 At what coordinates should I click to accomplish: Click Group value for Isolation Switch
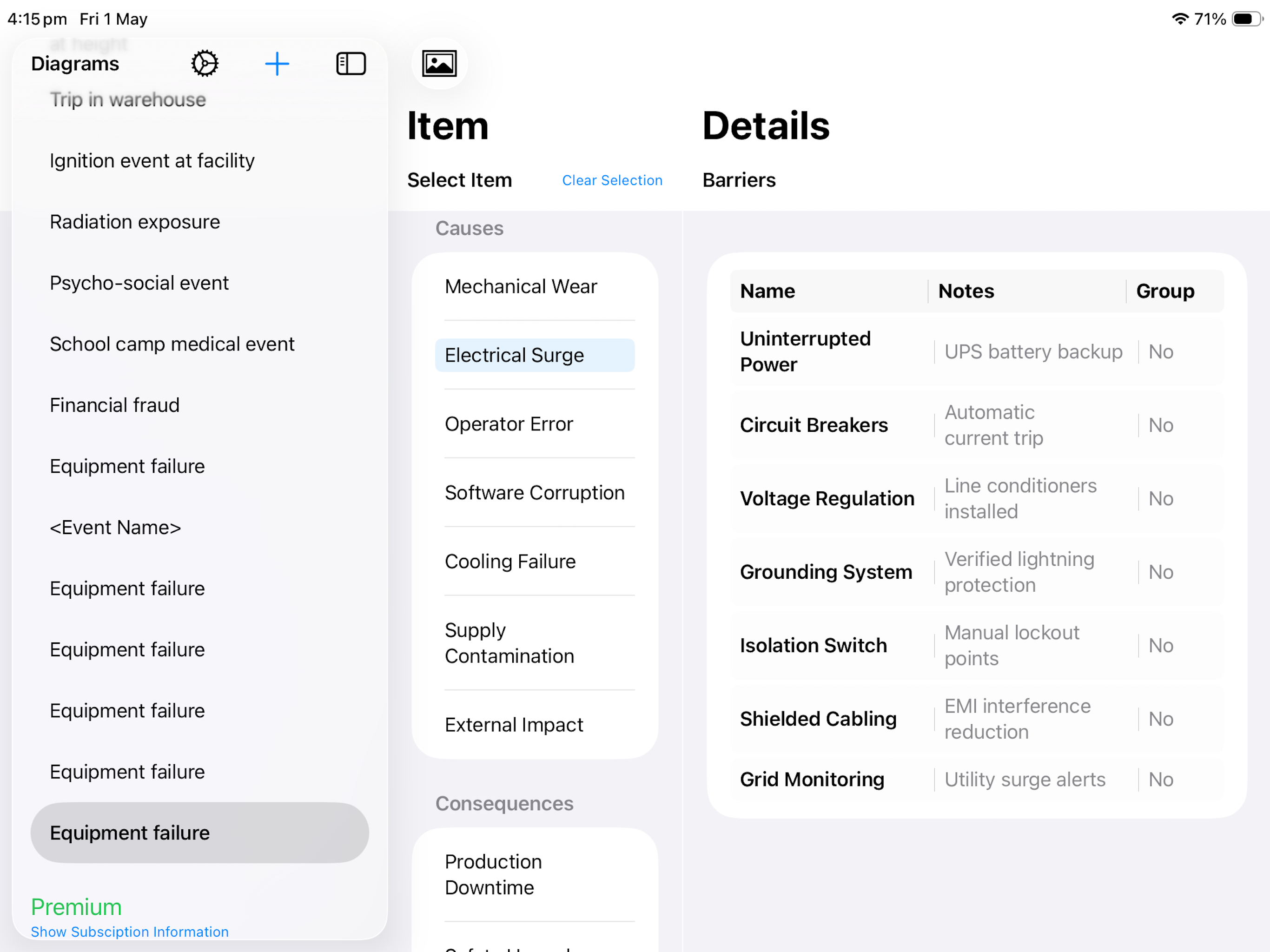click(1161, 645)
